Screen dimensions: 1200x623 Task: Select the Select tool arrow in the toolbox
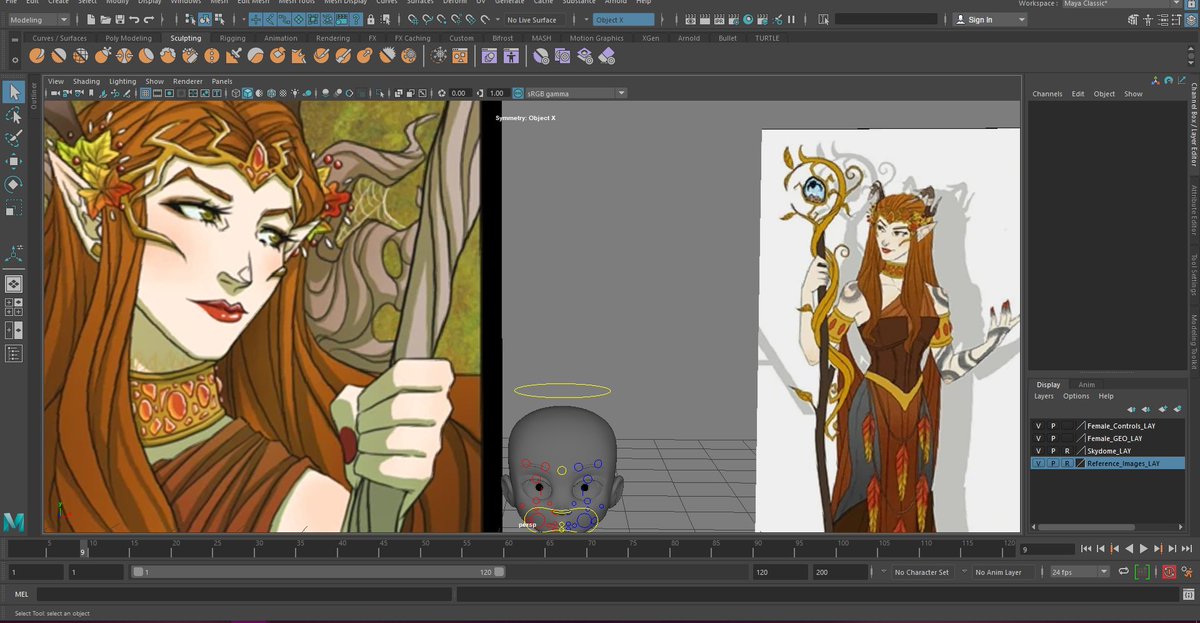(14, 93)
